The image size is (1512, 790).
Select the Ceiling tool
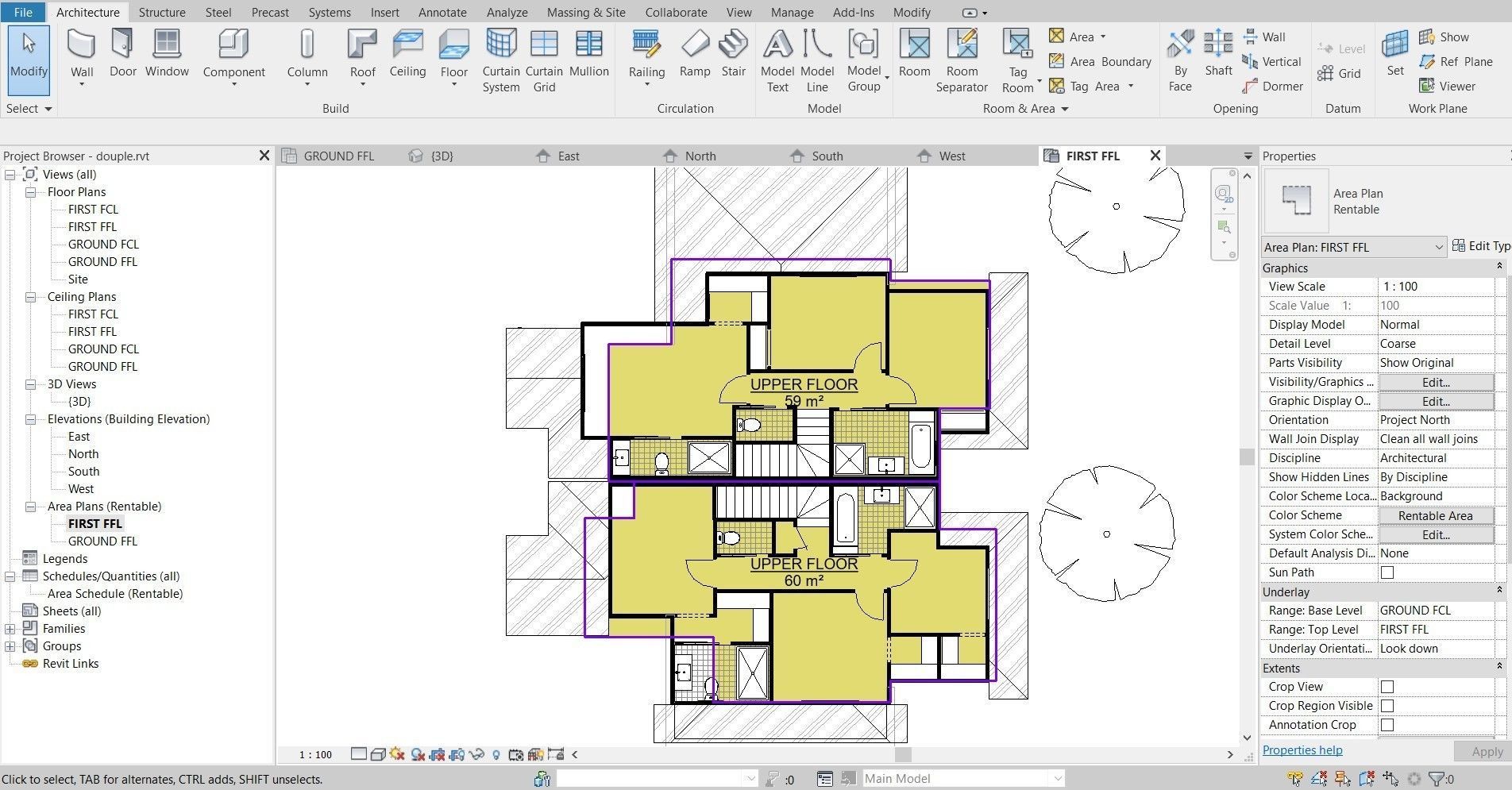pyautogui.click(x=407, y=54)
